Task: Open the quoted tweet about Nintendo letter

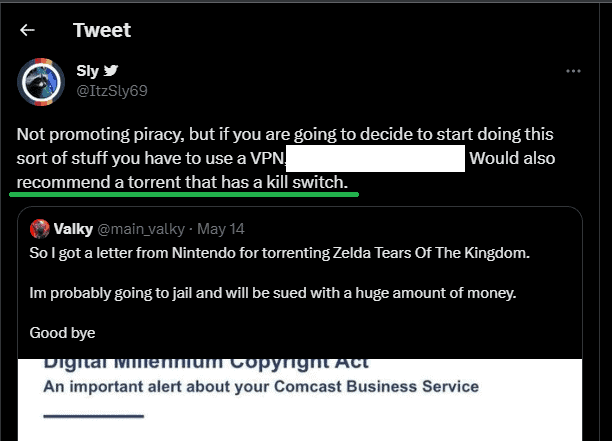Action: tap(300, 253)
